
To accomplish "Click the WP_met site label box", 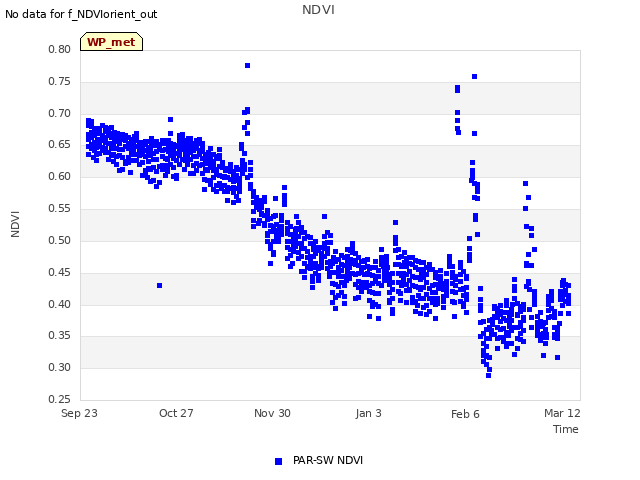I will 111,42.
